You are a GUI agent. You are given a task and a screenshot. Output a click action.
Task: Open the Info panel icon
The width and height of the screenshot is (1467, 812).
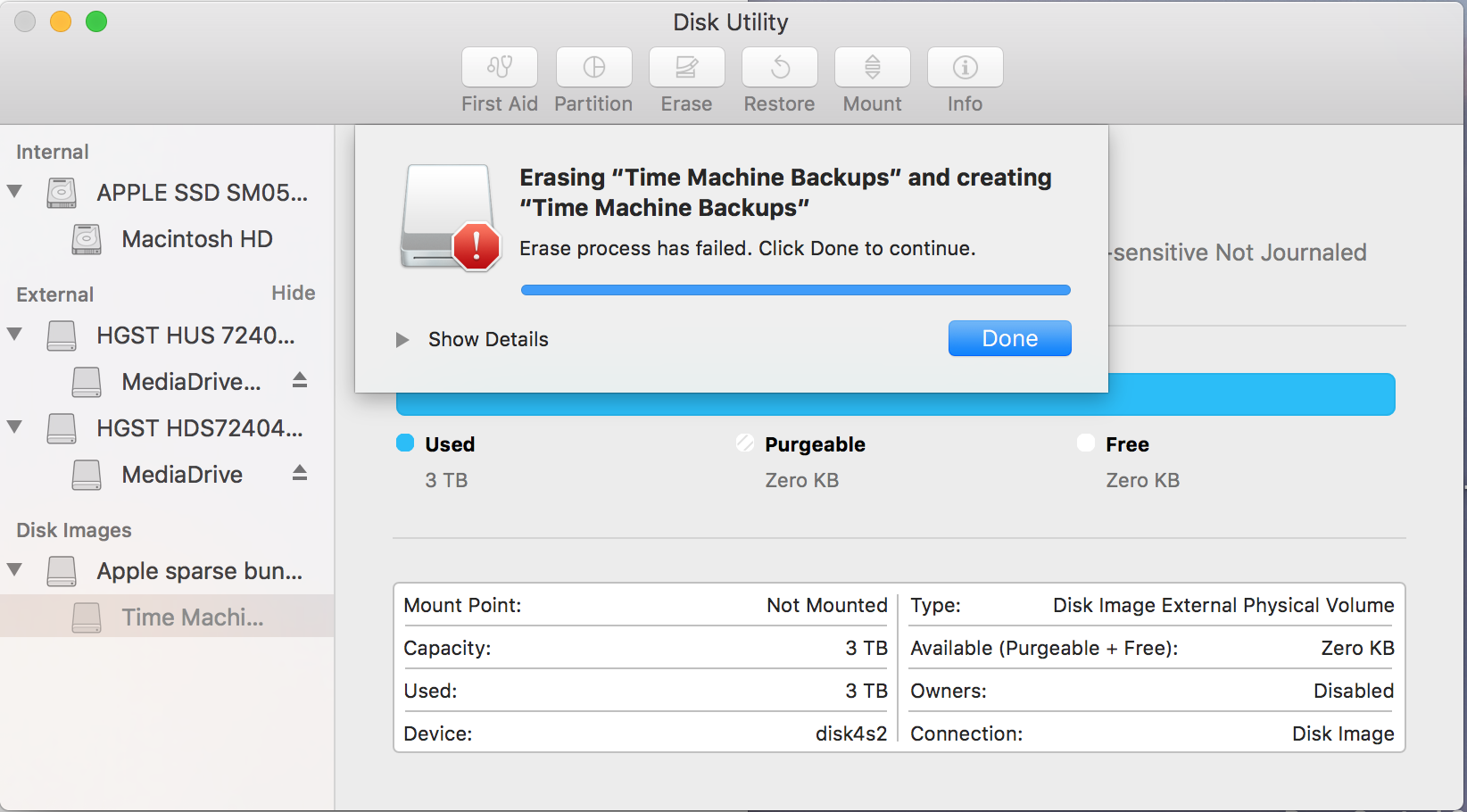[965, 68]
